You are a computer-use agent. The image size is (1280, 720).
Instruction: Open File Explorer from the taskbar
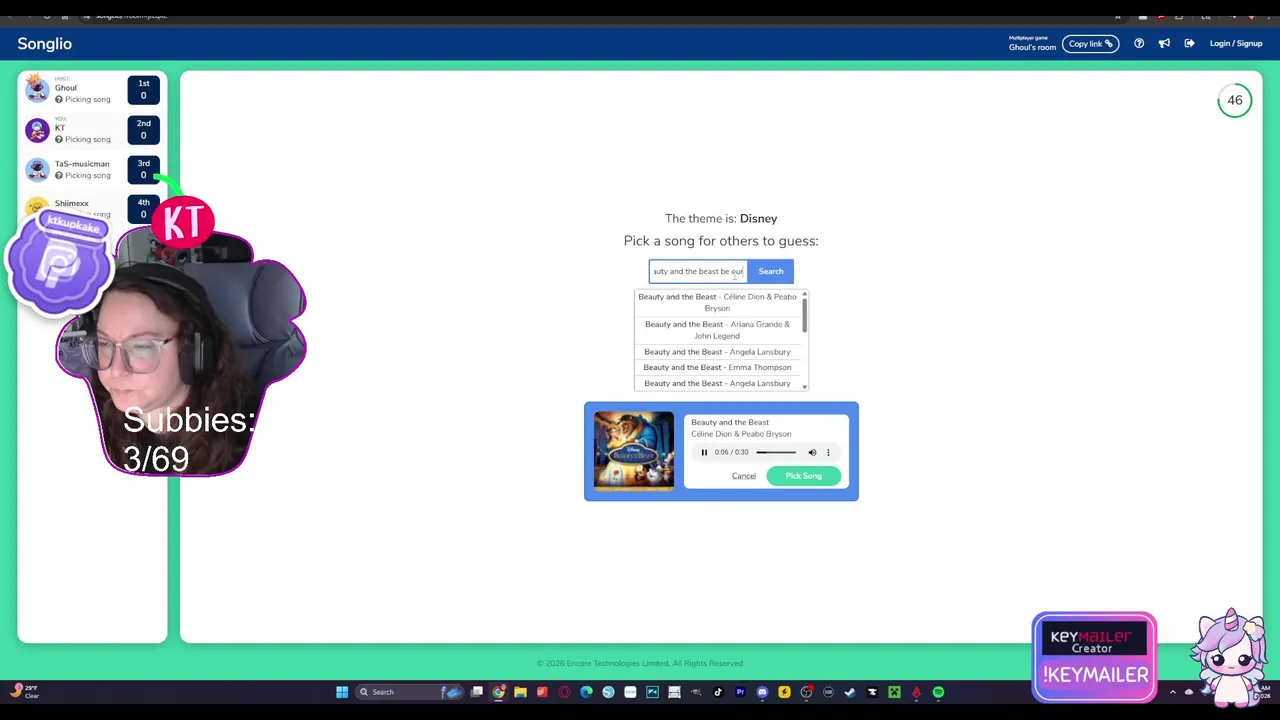tap(520, 692)
